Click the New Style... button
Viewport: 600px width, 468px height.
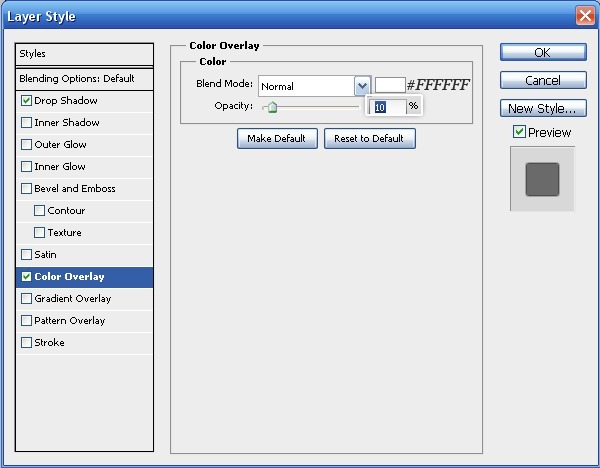click(x=542, y=109)
